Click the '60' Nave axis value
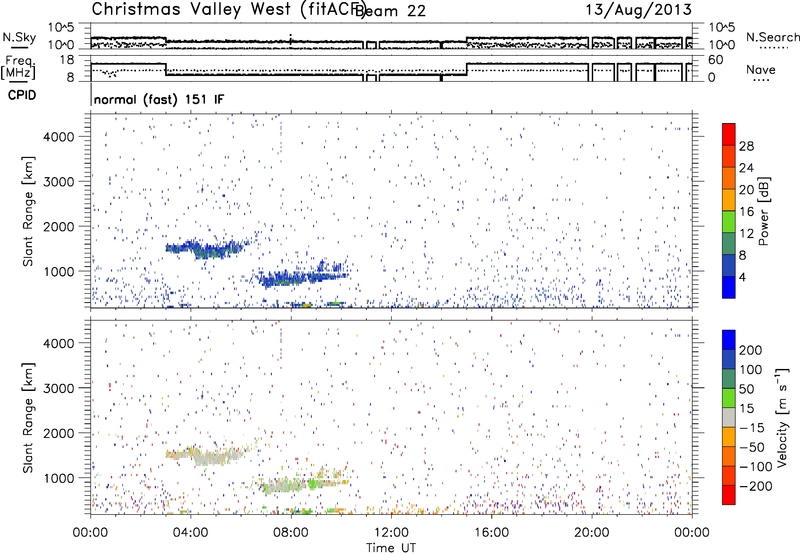This screenshot has height=554, width=800. [716, 60]
